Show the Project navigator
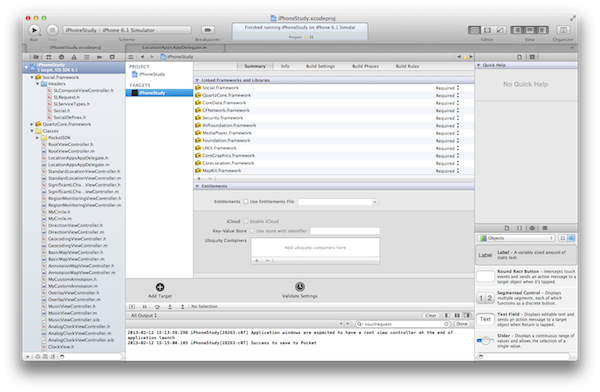 pos(36,57)
